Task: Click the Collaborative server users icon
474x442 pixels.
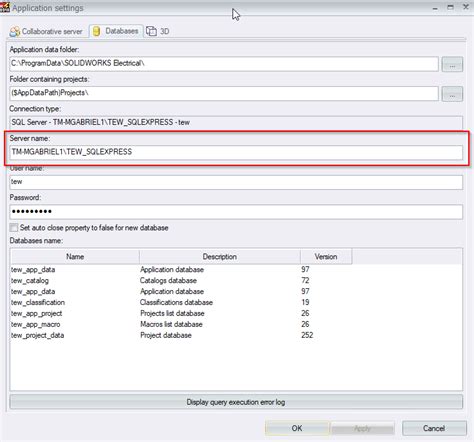Action: point(15,32)
